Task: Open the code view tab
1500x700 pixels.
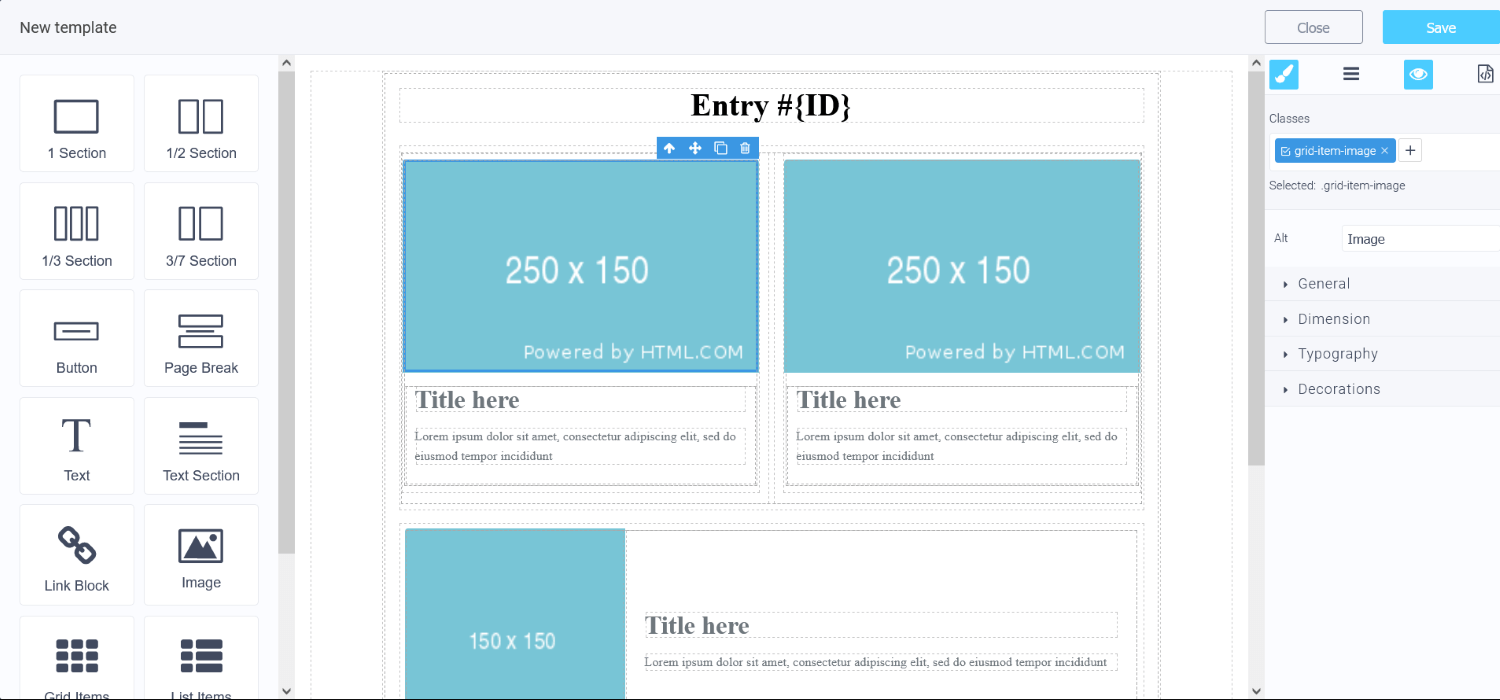Action: (1485, 74)
